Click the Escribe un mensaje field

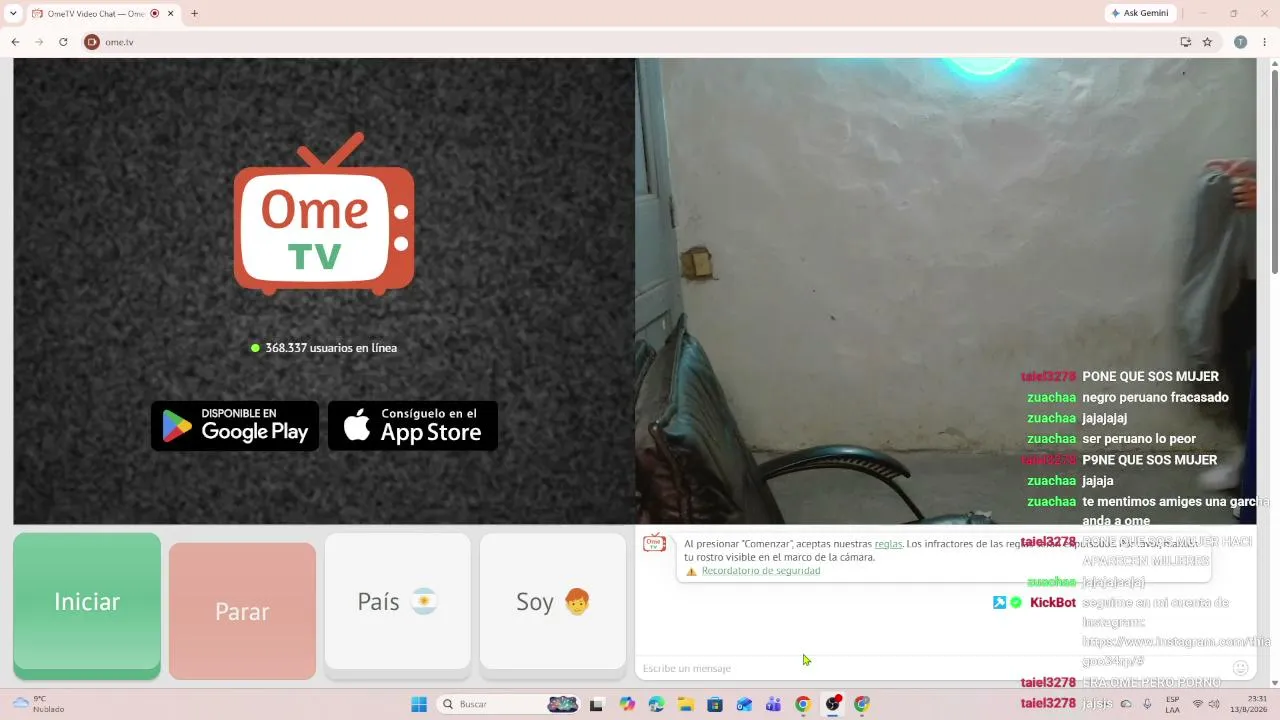click(x=930, y=668)
